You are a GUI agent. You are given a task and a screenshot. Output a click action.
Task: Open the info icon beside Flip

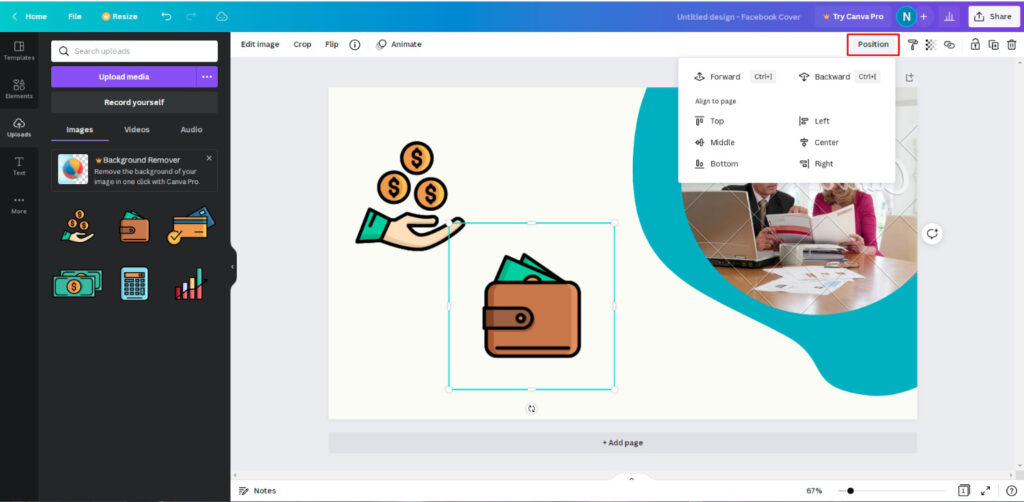[355, 45]
